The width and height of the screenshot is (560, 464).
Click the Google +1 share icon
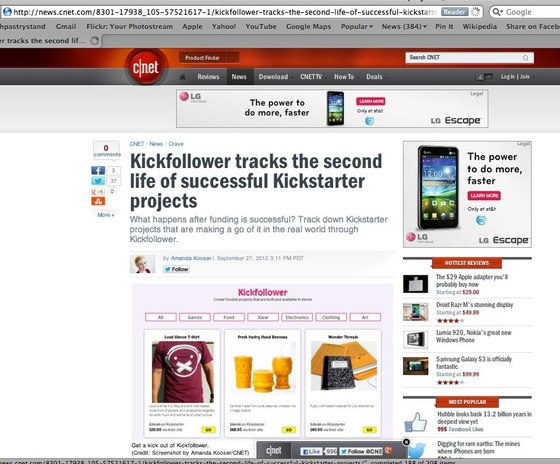tap(98, 191)
